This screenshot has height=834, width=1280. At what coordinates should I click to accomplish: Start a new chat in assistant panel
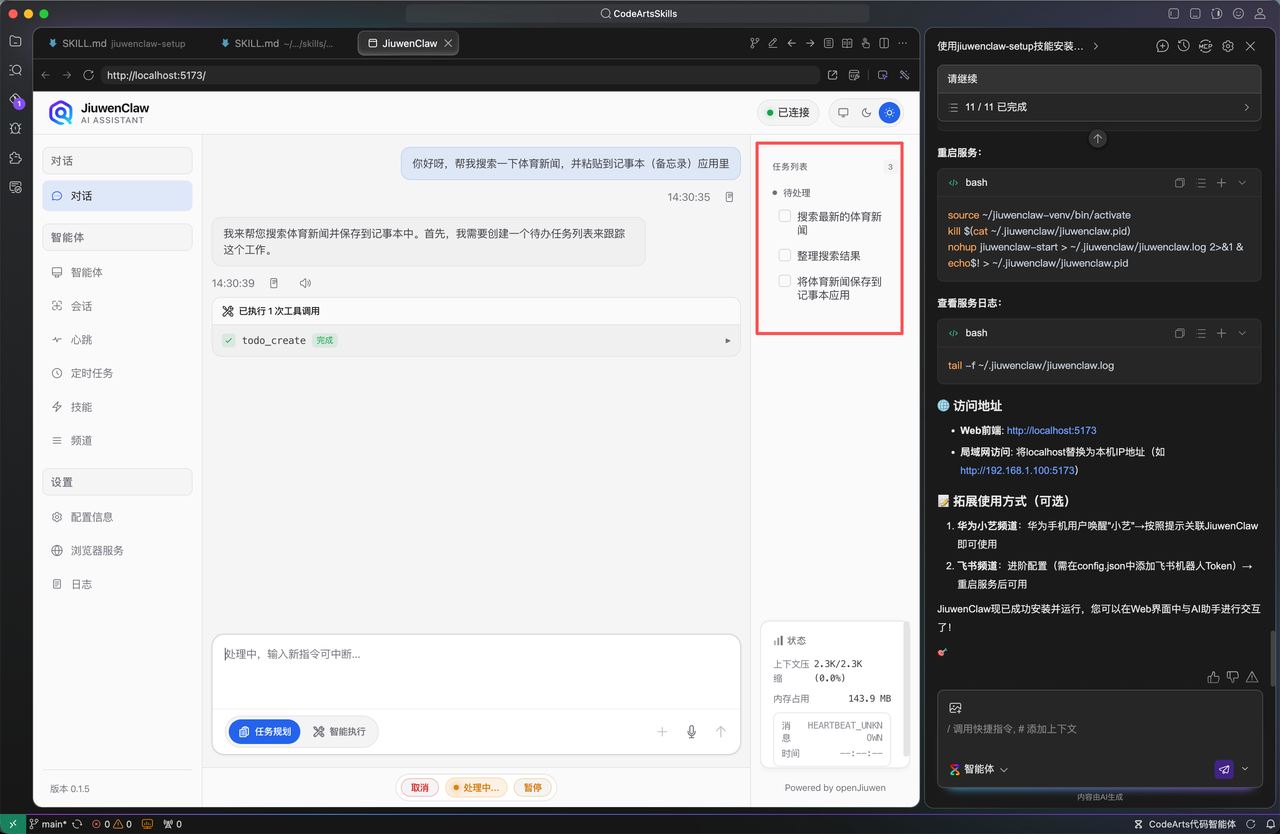(x=1162, y=46)
